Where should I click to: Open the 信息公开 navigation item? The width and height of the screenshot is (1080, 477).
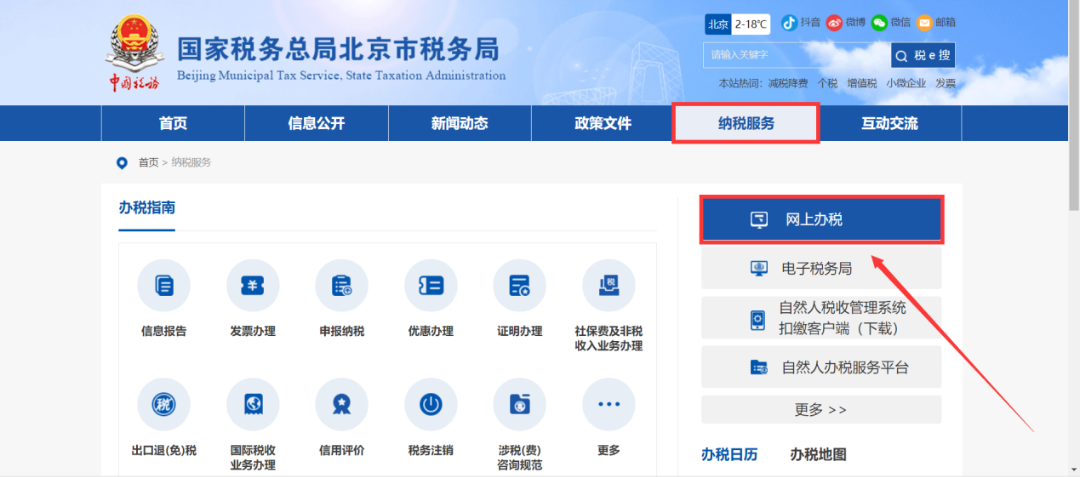pos(316,124)
